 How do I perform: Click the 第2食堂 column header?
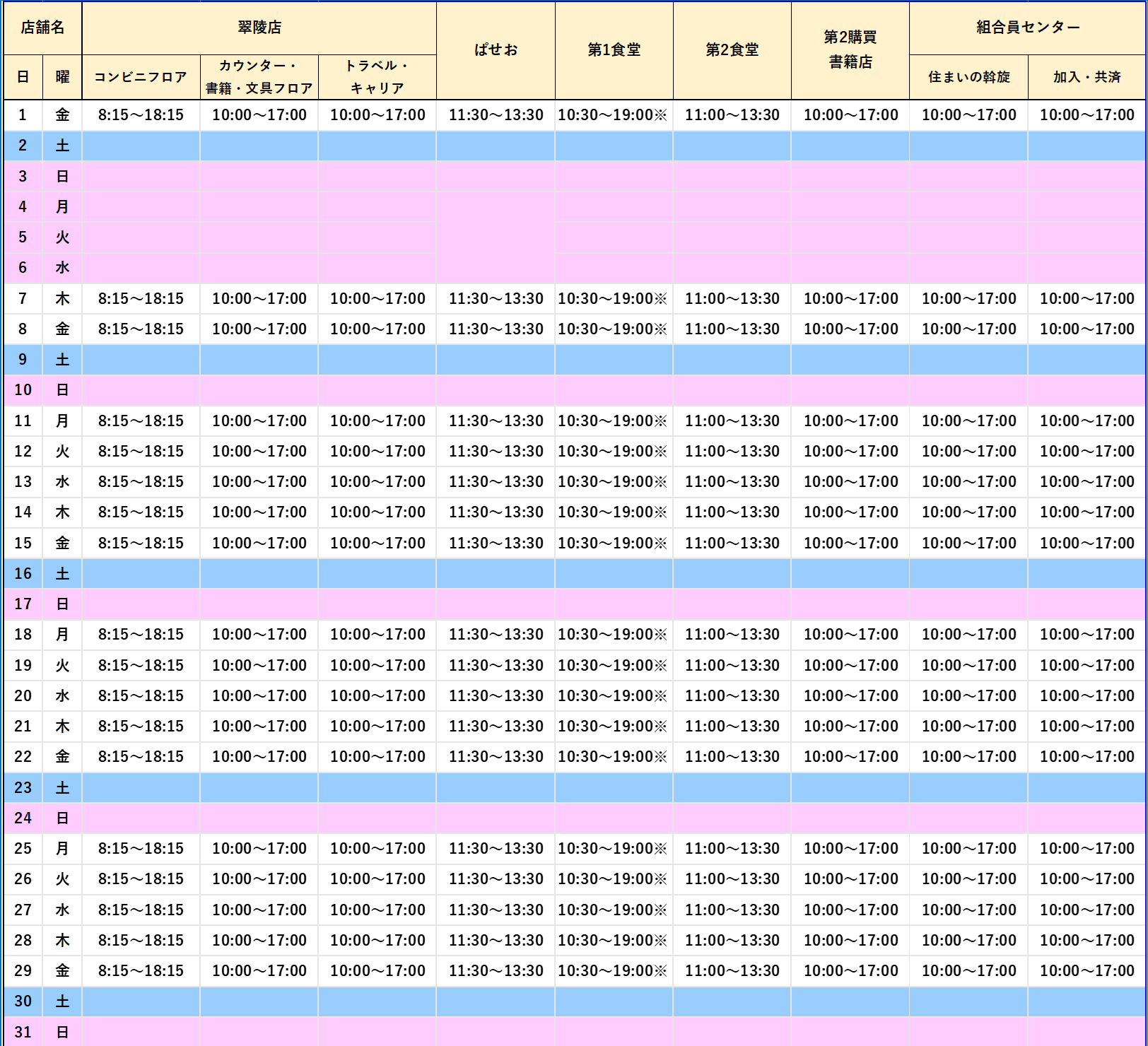[x=732, y=50]
